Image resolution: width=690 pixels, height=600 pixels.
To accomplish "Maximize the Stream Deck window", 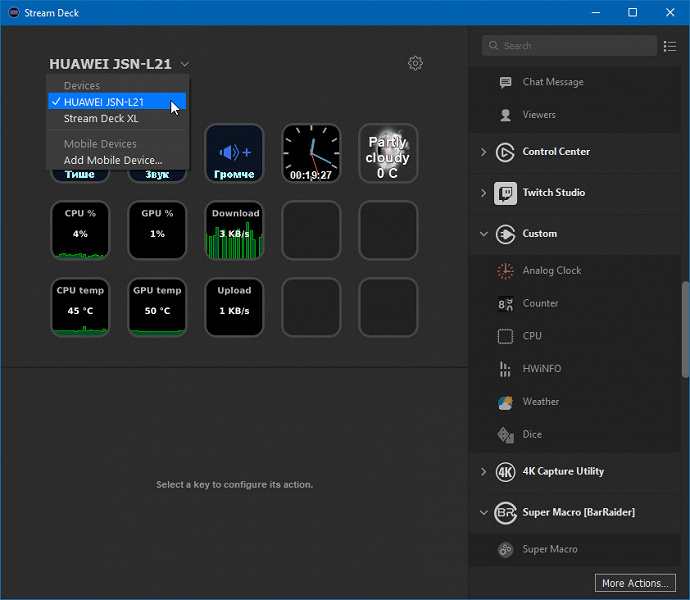I will (x=632, y=12).
